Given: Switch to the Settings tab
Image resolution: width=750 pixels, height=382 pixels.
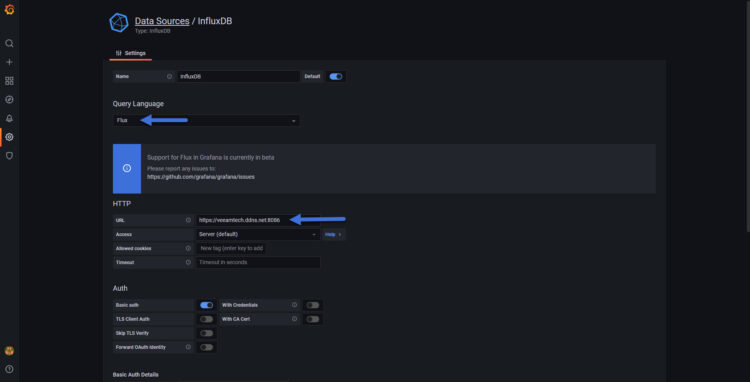Looking at the screenshot, I should click(x=131, y=53).
